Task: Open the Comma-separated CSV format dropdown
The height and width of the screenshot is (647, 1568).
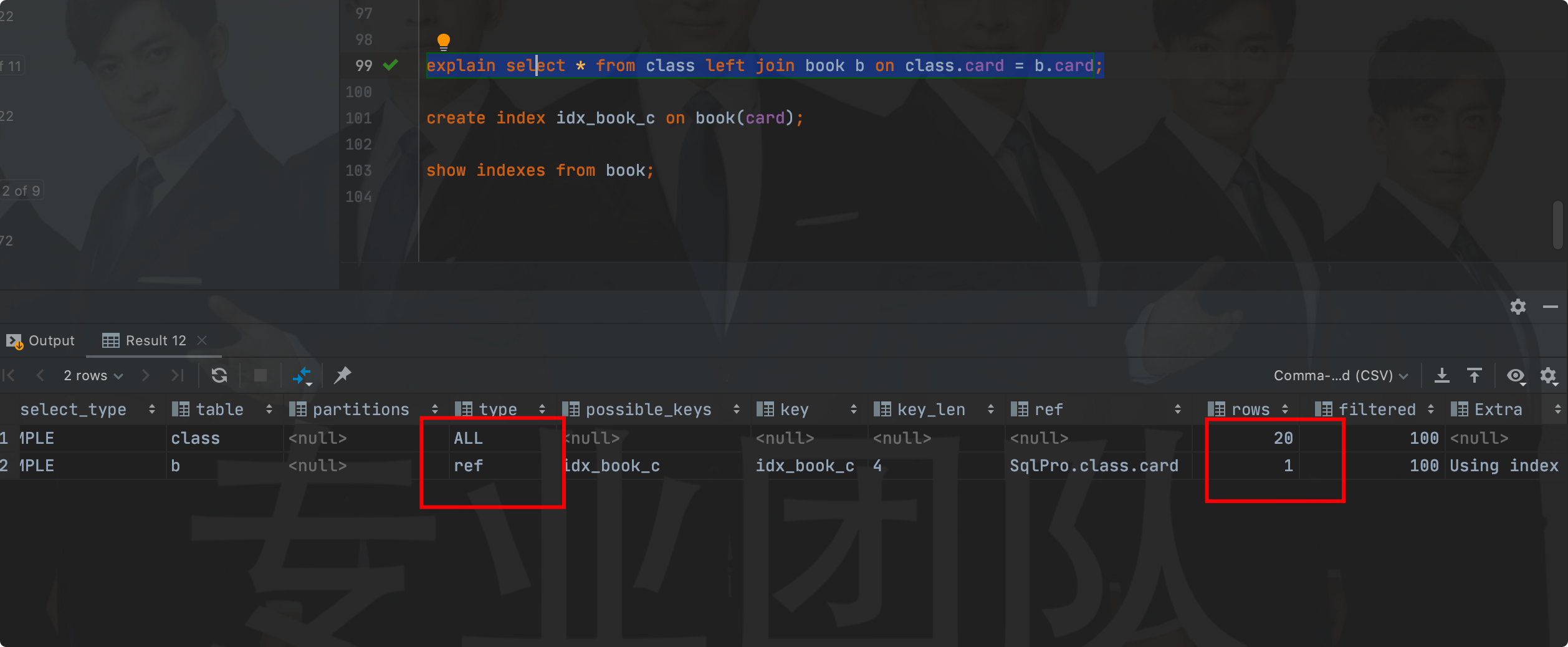Action: [x=1341, y=375]
